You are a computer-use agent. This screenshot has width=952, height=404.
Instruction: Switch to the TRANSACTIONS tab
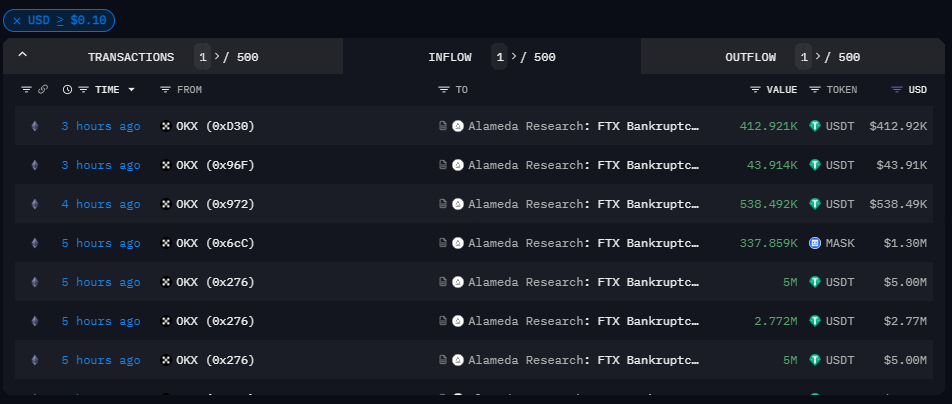130,57
